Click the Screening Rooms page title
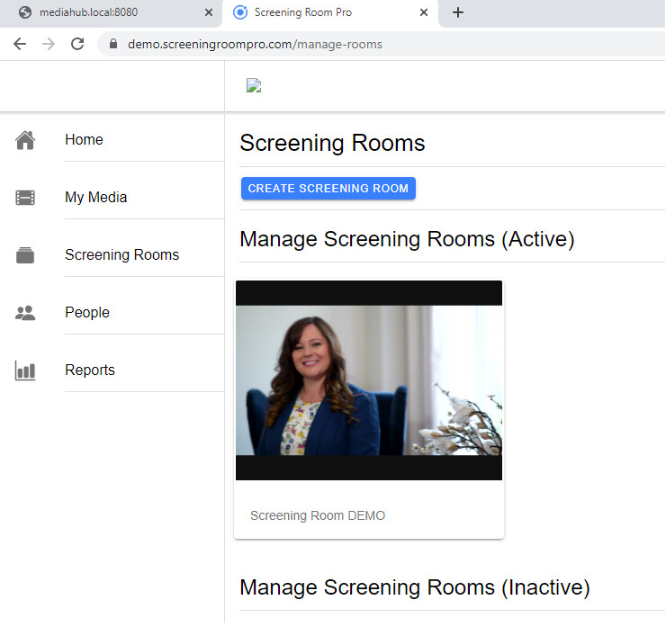The image size is (665, 623). click(332, 143)
